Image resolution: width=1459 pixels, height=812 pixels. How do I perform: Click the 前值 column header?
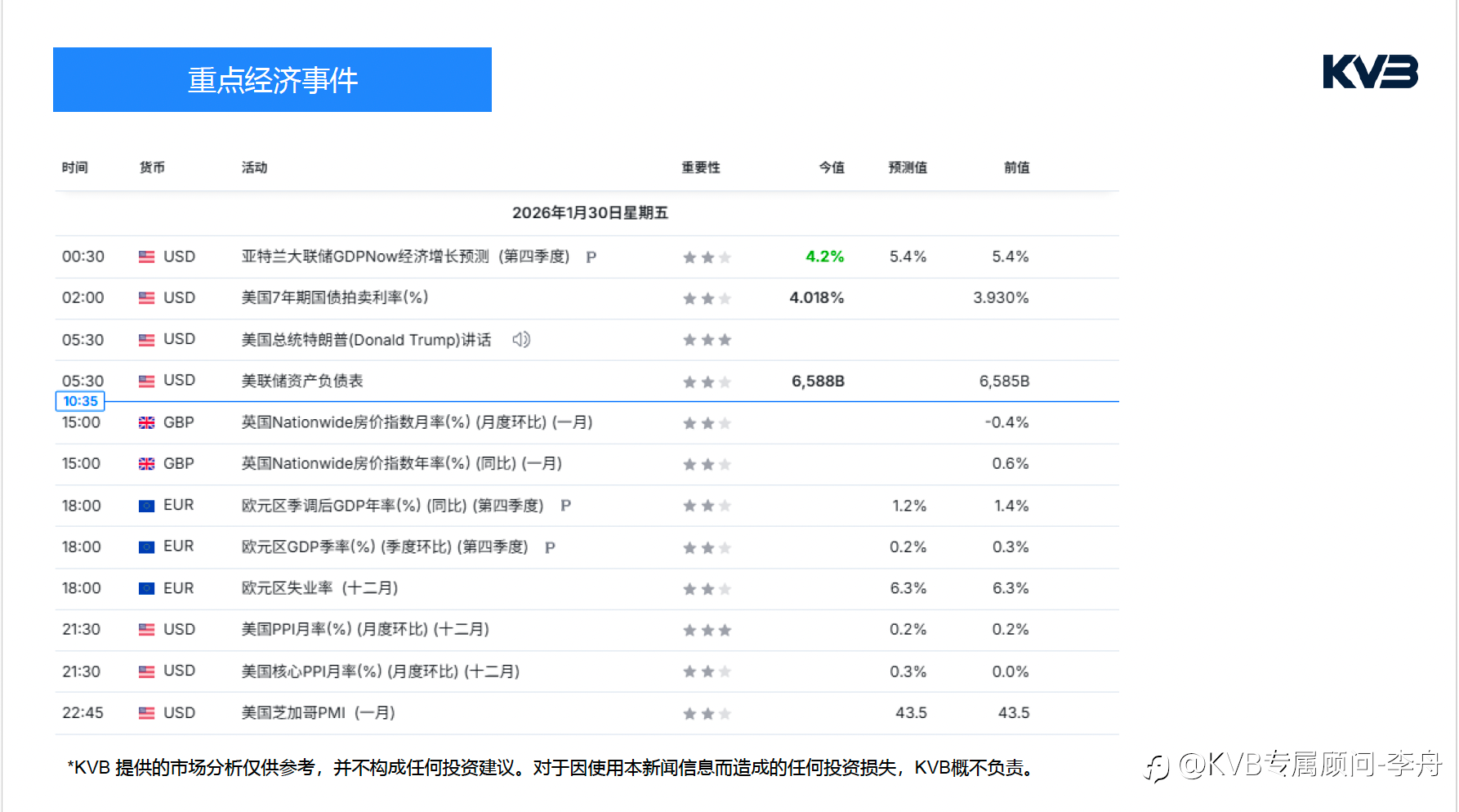pyautogui.click(x=1016, y=167)
